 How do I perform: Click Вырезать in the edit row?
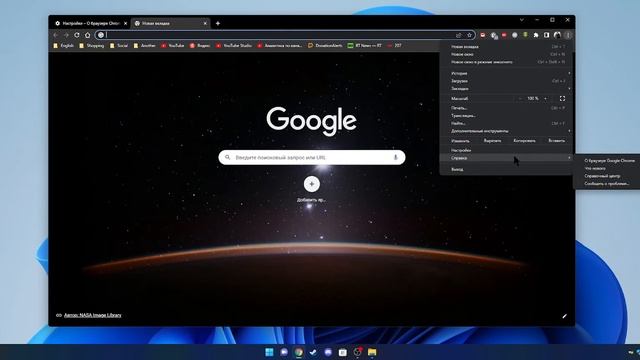pyautogui.click(x=492, y=141)
